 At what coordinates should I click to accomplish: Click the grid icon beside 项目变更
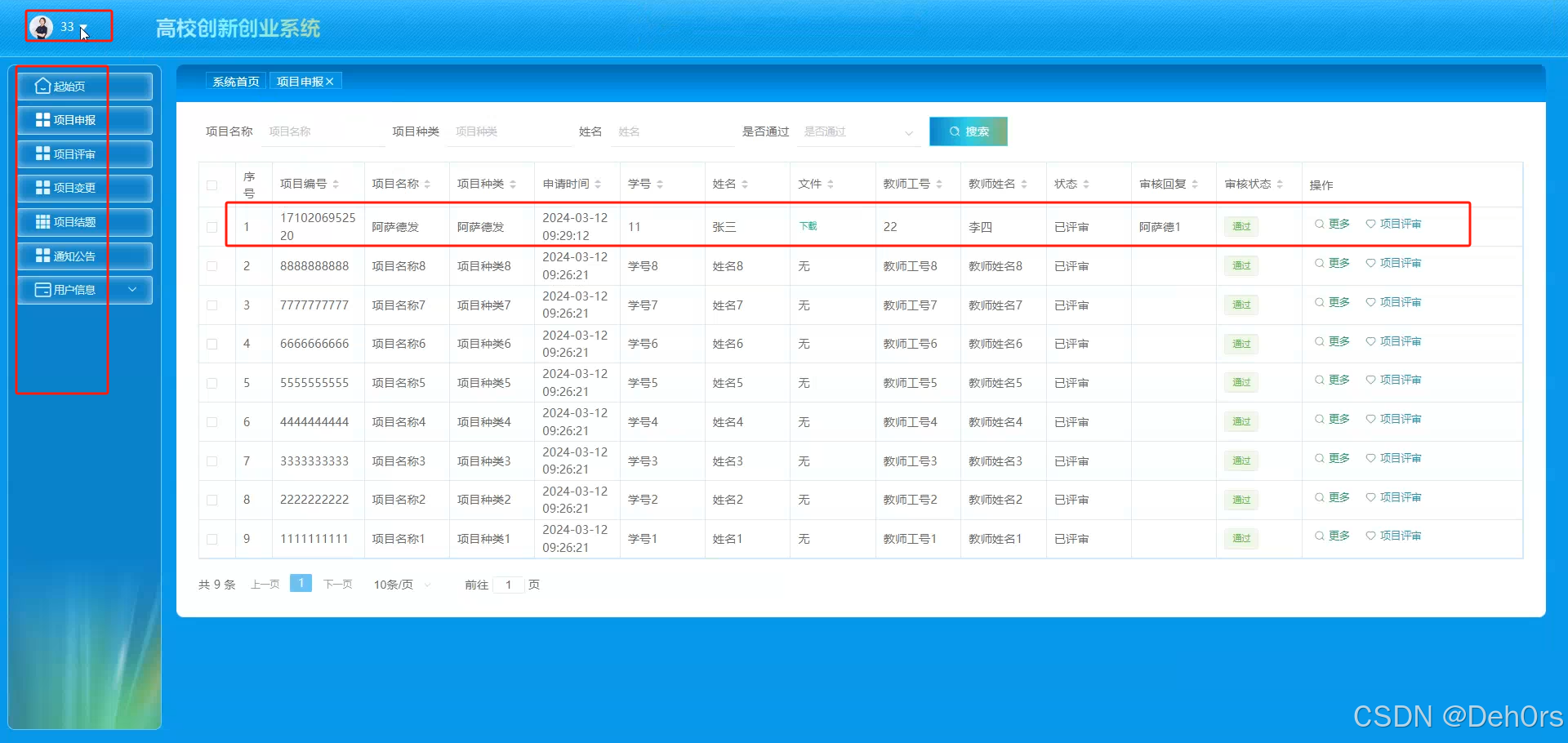click(43, 187)
